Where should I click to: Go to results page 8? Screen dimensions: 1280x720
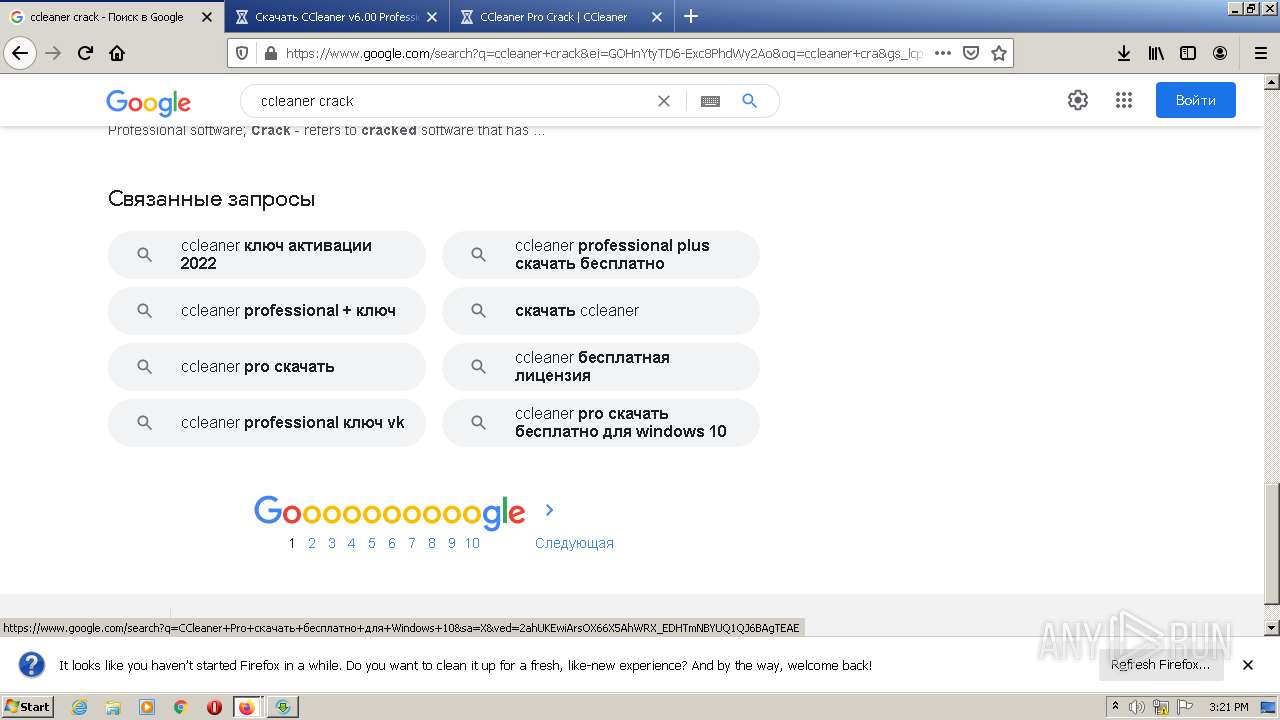(431, 543)
